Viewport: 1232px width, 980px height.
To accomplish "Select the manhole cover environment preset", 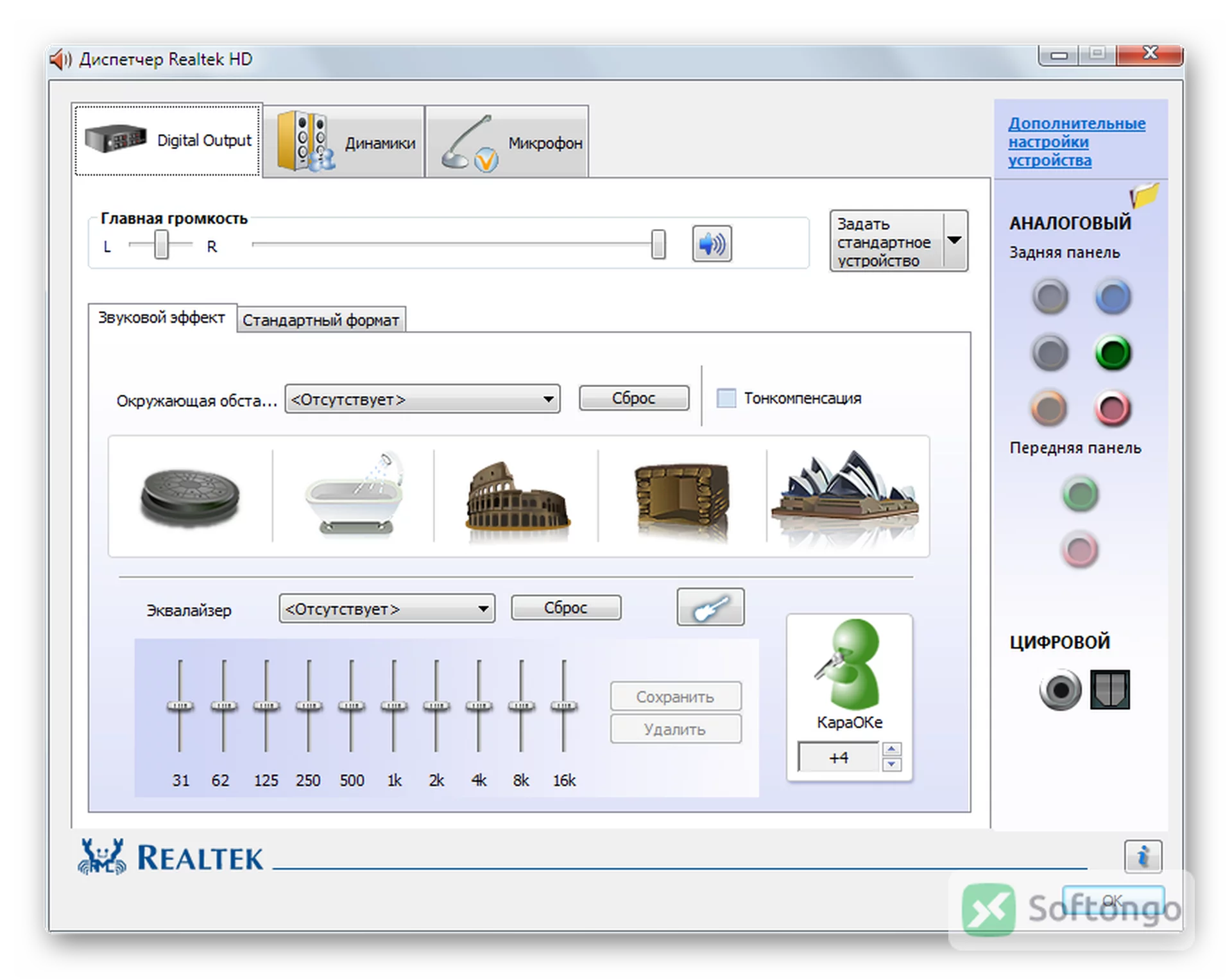I will tap(190, 497).
